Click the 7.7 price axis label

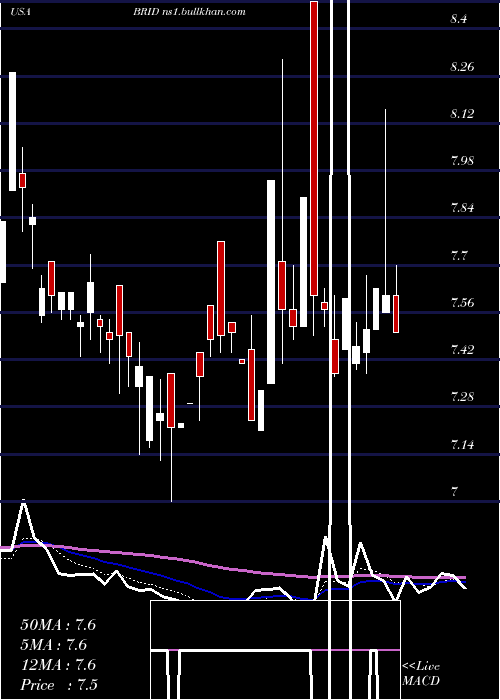459,256
